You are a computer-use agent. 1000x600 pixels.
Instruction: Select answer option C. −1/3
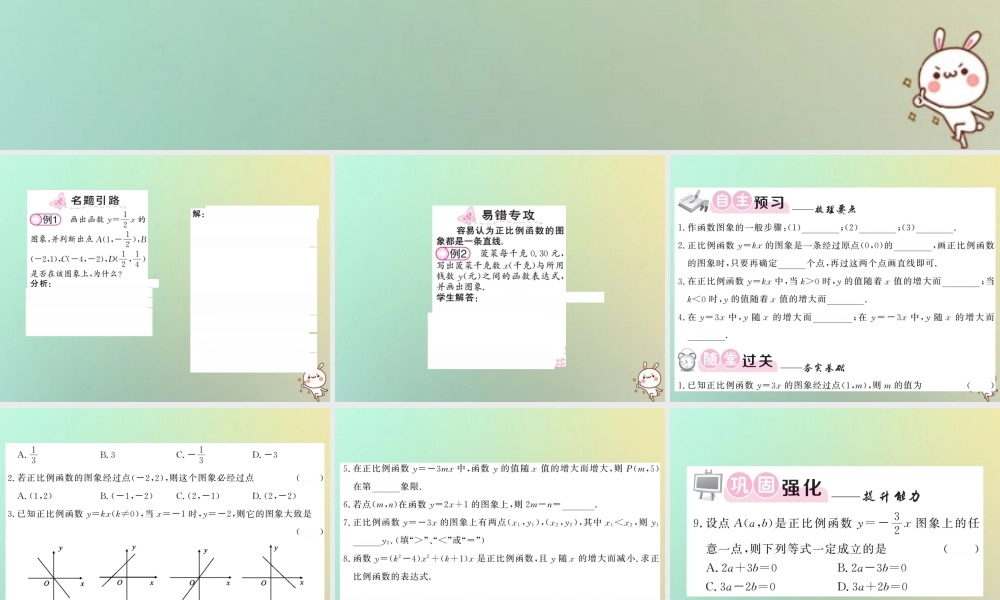(189, 455)
